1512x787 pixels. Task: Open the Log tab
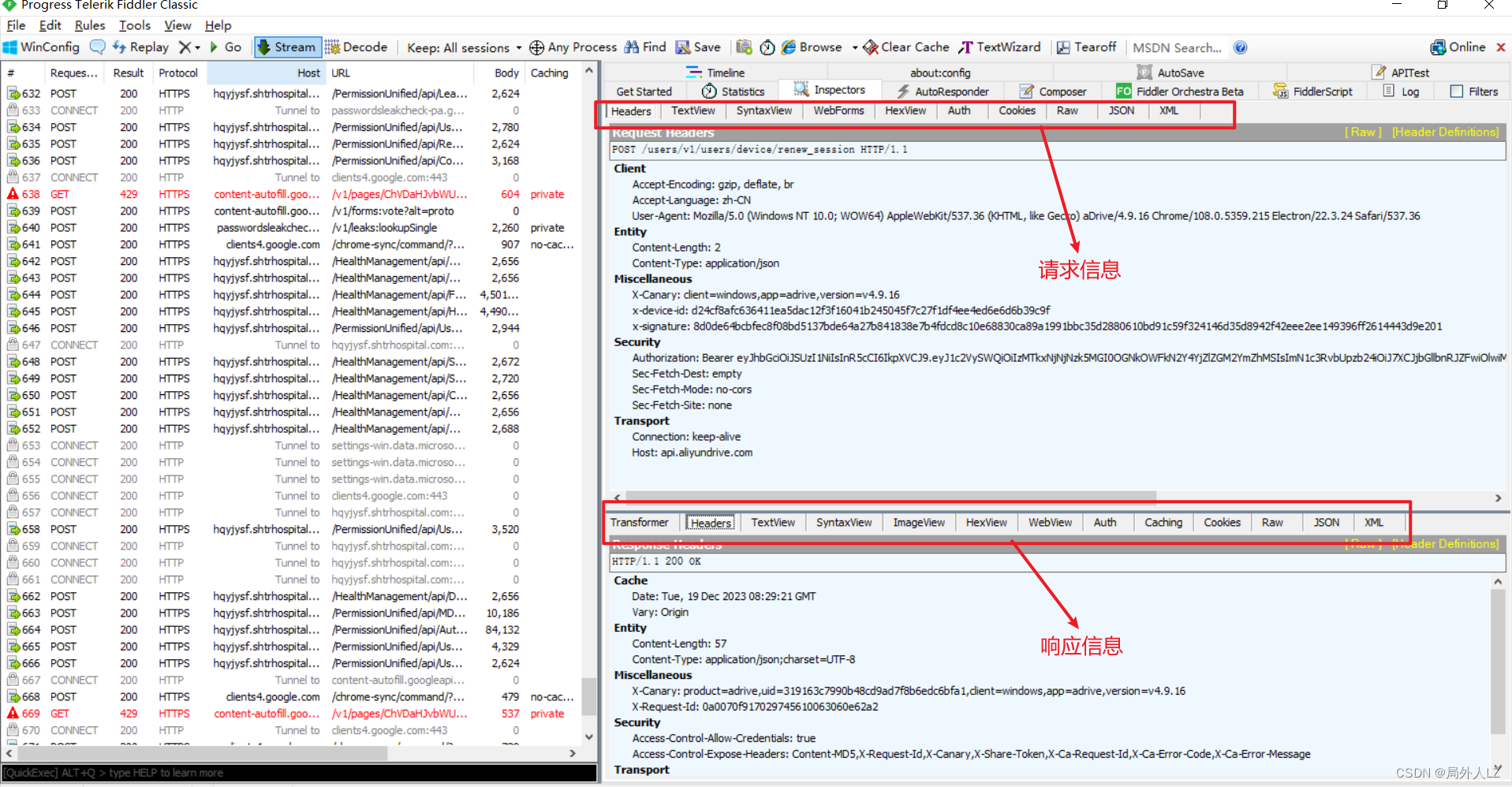pyautogui.click(x=1401, y=91)
